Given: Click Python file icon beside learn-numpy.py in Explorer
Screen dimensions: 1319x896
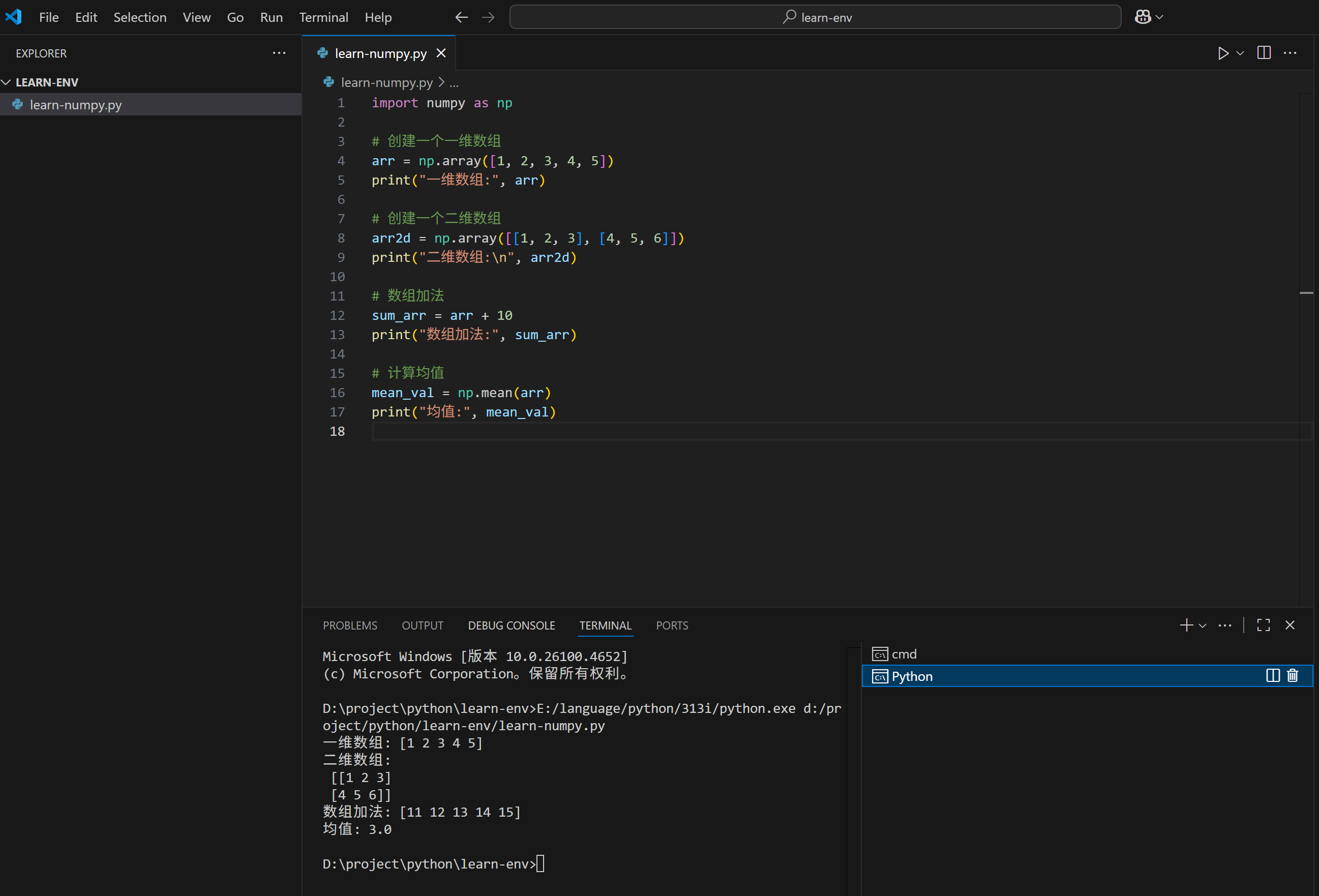Looking at the screenshot, I should coord(18,104).
